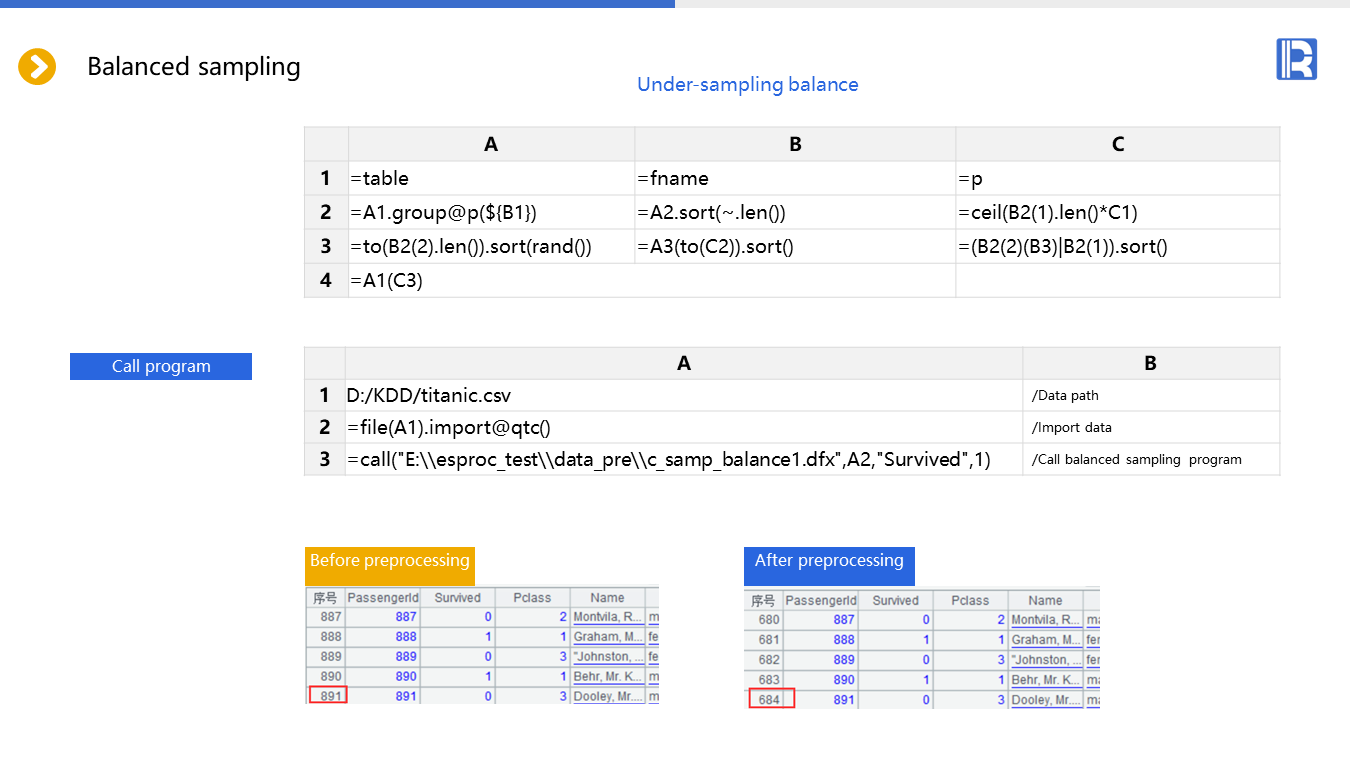This screenshot has width=1350, height=759.
Task: Click the cell containing =A1(C3)
Action: click(651, 281)
